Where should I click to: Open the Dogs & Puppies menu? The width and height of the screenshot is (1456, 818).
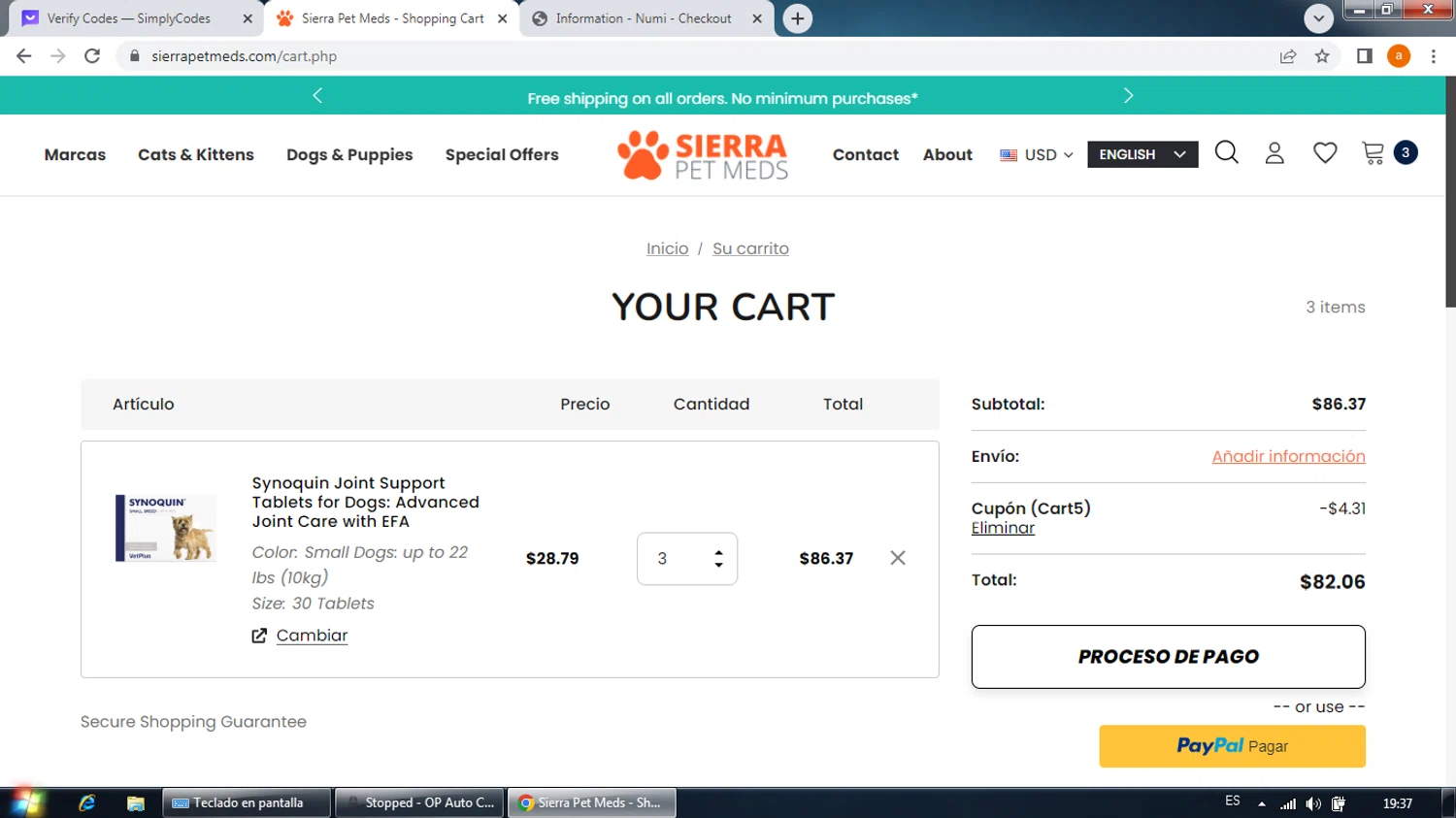tap(349, 155)
